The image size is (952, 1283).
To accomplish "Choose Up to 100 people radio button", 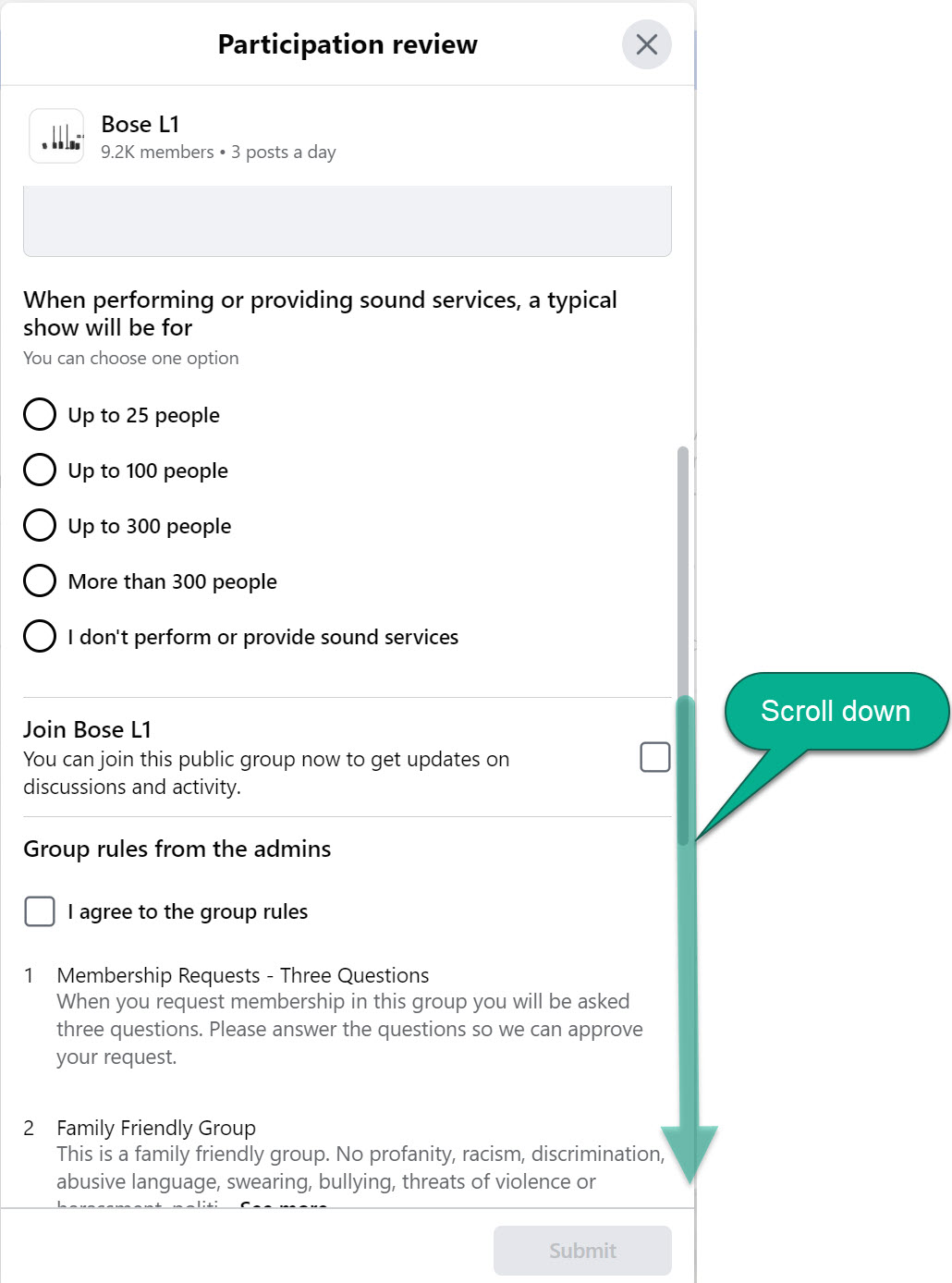I will (40, 470).
